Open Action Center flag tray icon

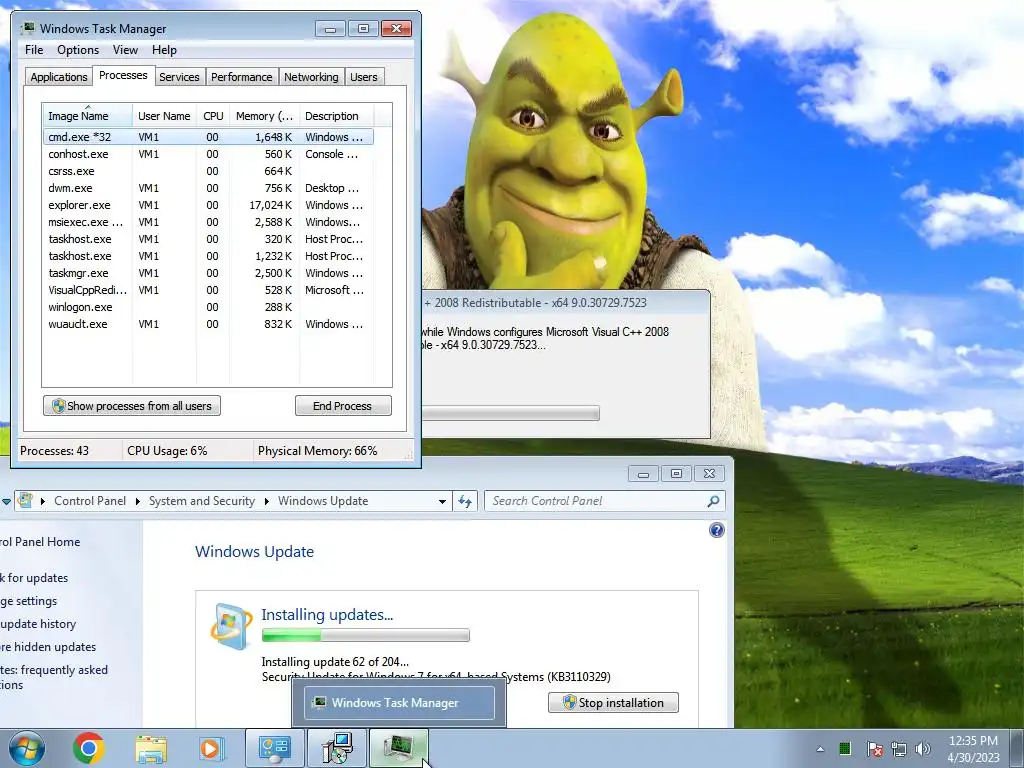pyautogui.click(x=874, y=748)
